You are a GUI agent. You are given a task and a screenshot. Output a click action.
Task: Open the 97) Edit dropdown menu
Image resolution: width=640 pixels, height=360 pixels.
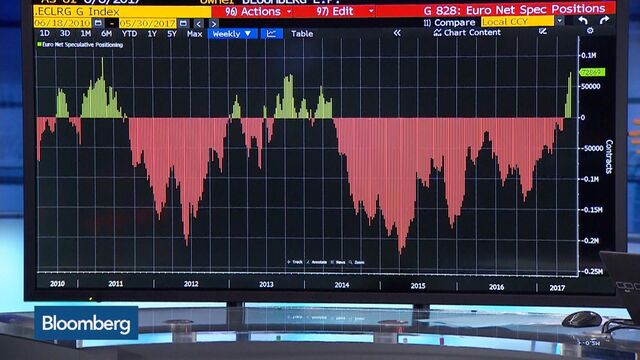pos(344,11)
